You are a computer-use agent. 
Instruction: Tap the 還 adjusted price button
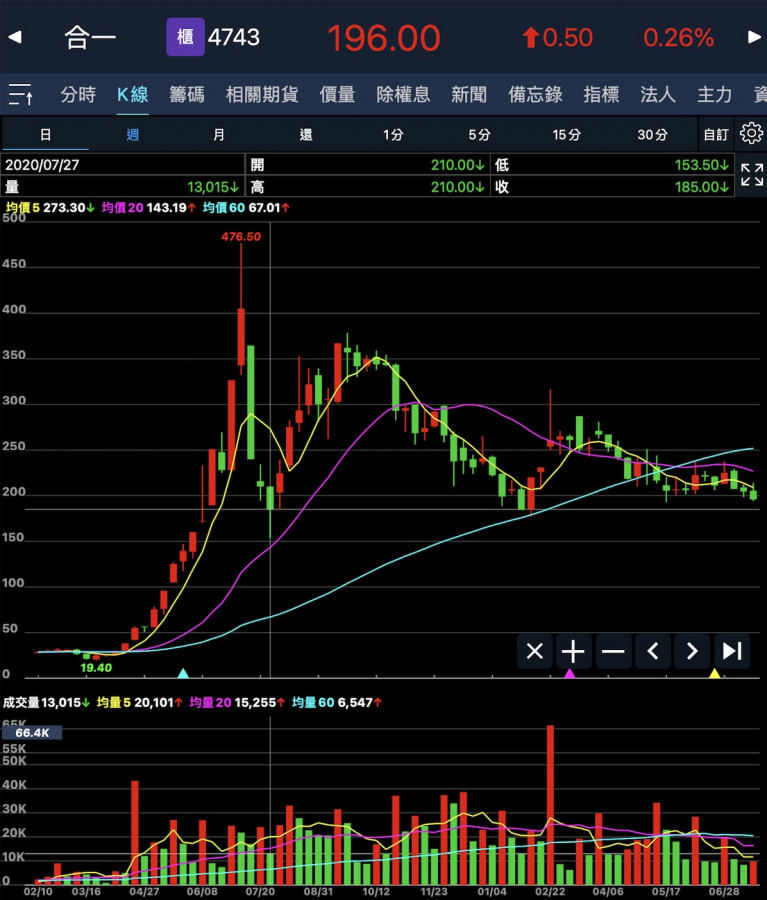coord(306,134)
